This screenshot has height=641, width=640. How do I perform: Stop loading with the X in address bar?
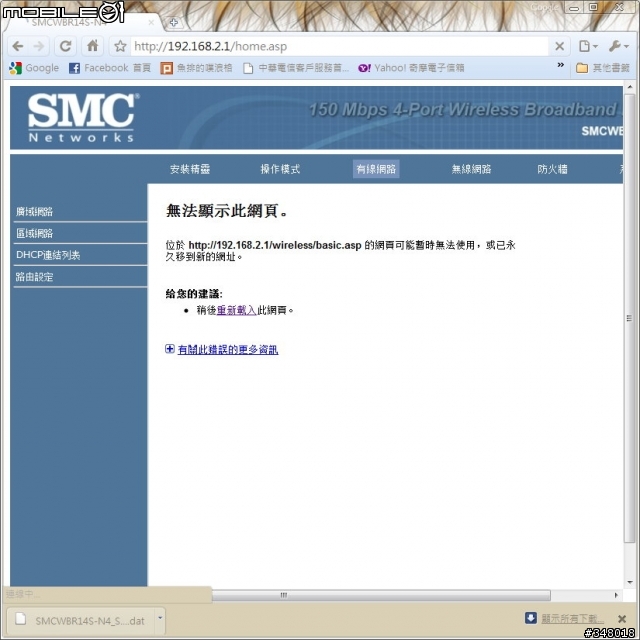pos(559,46)
